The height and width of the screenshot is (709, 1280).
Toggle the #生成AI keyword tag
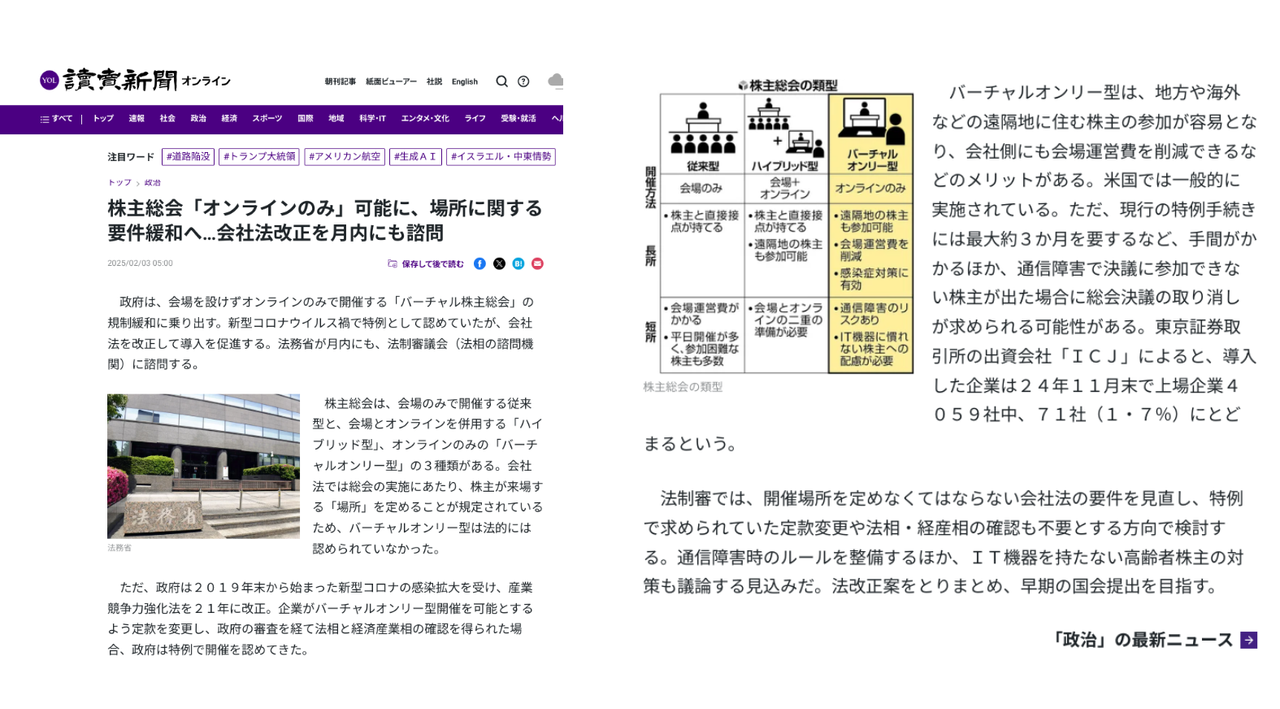click(x=415, y=157)
